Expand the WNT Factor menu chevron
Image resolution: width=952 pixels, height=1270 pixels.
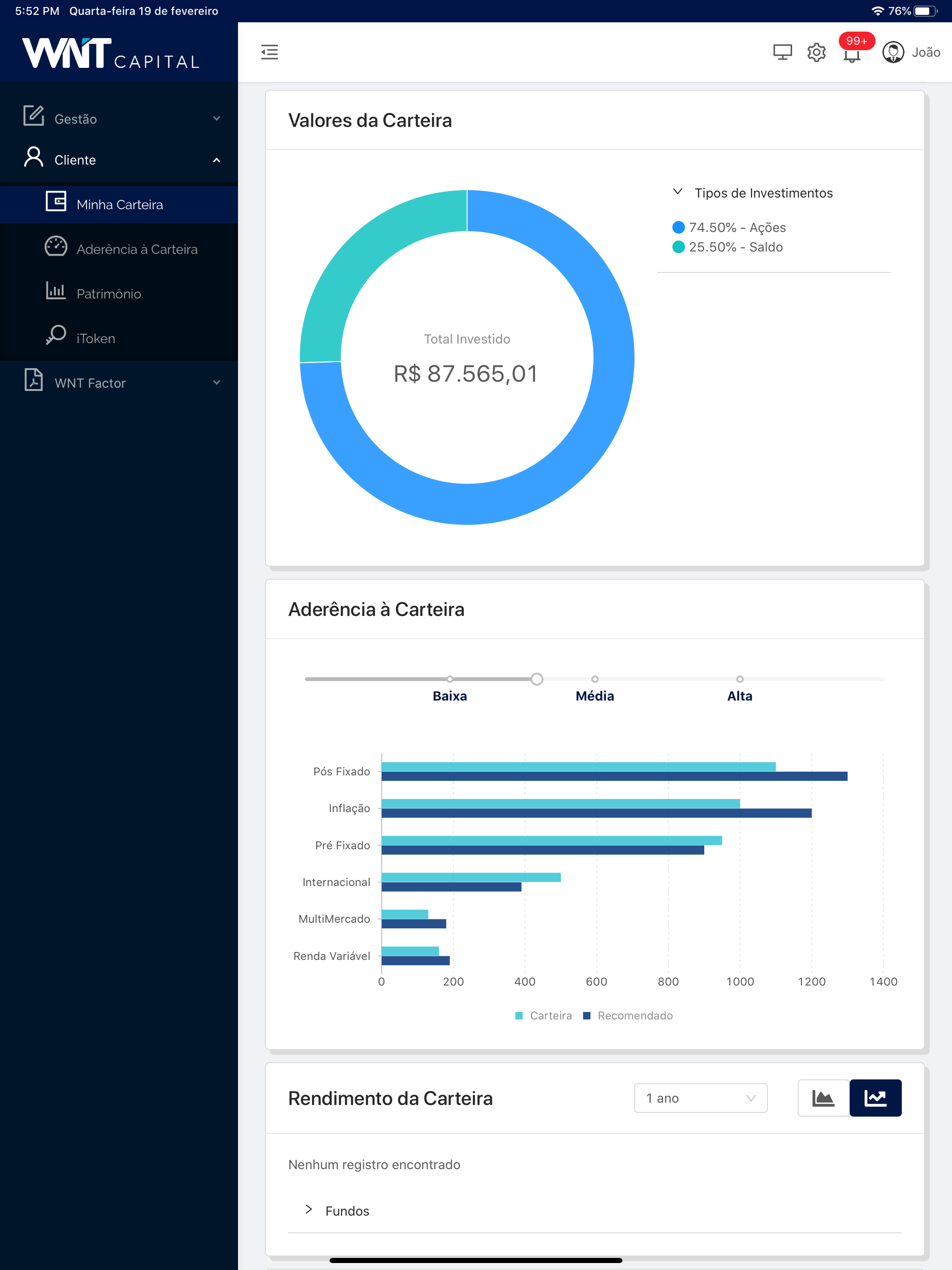tap(217, 383)
